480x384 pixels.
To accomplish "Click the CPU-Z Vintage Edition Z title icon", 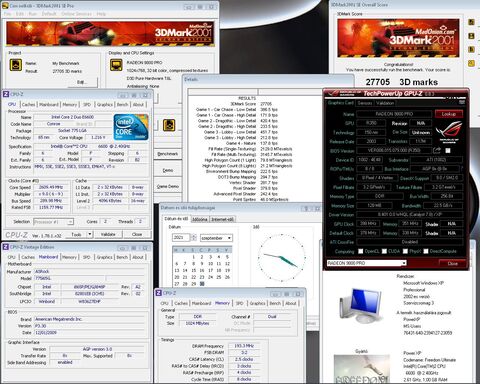I will (6, 247).
